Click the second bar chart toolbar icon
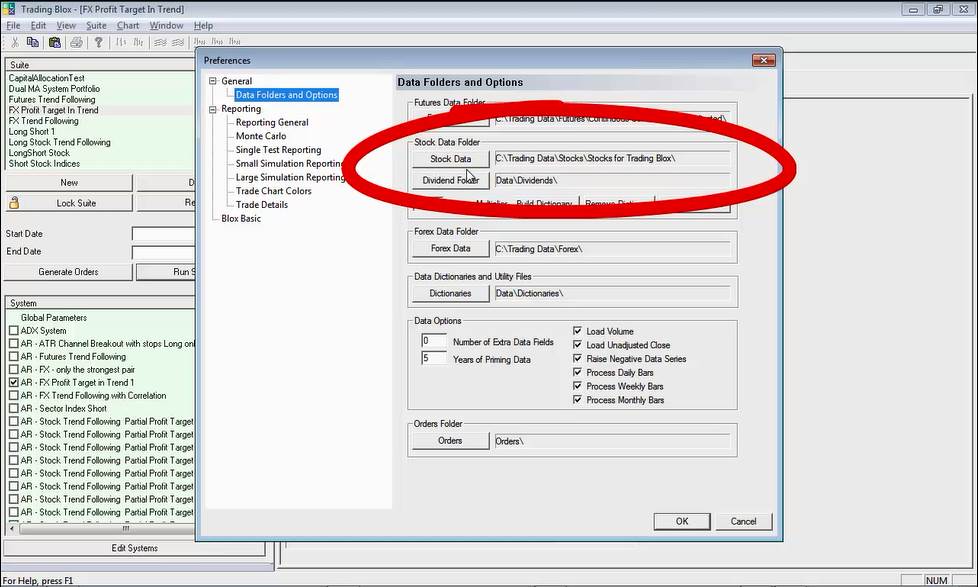The height and width of the screenshot is (587, 978). click(x=138, y=42)
